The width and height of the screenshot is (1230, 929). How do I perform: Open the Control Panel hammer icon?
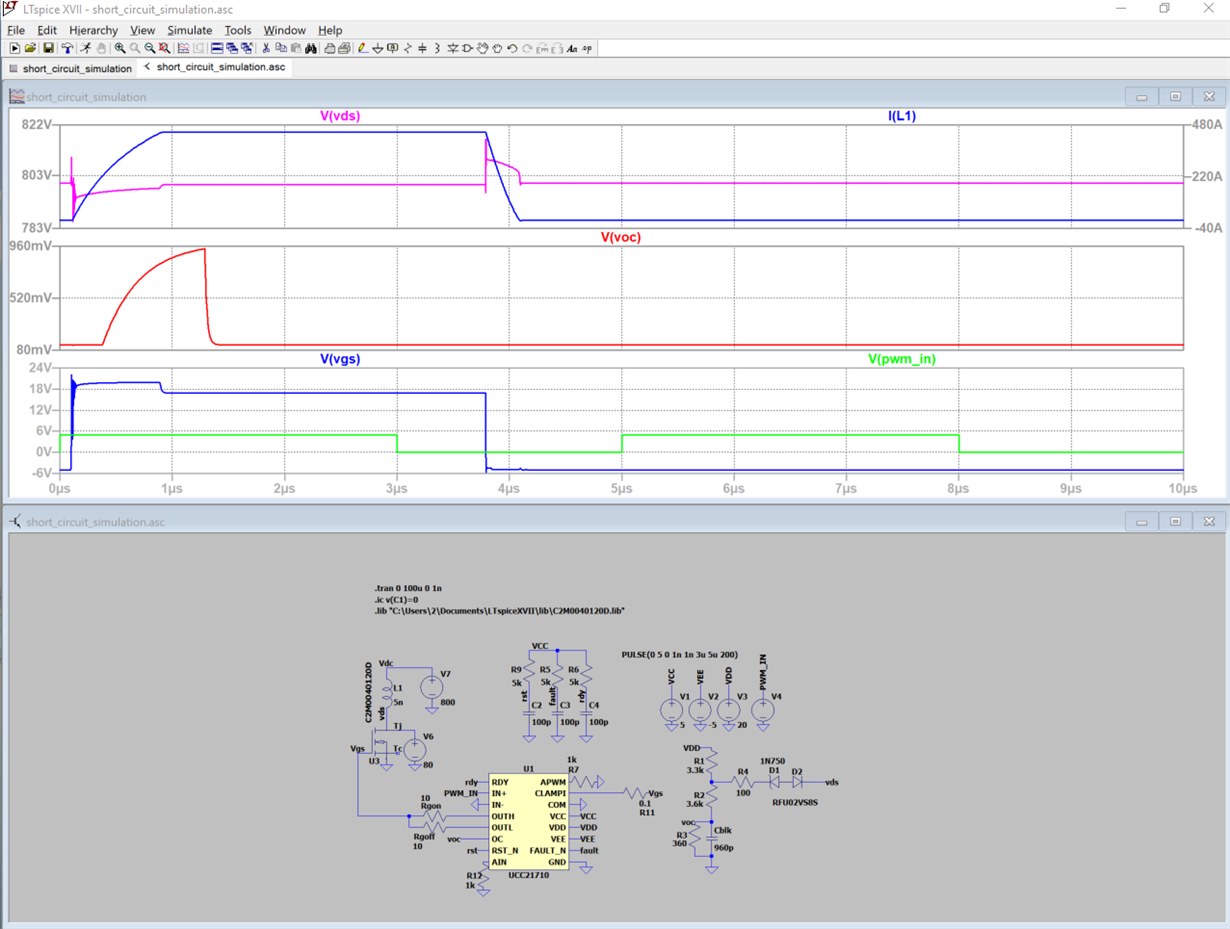click(x=67, y=48)
